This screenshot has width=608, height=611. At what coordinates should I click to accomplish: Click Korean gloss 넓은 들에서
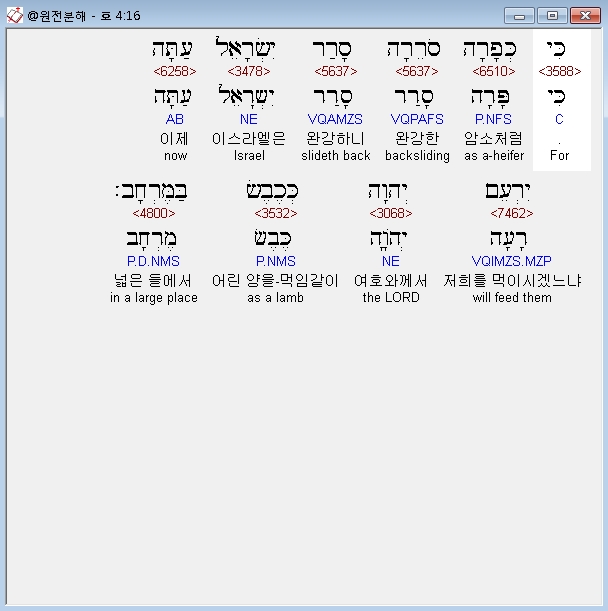[x=153, y=281]
